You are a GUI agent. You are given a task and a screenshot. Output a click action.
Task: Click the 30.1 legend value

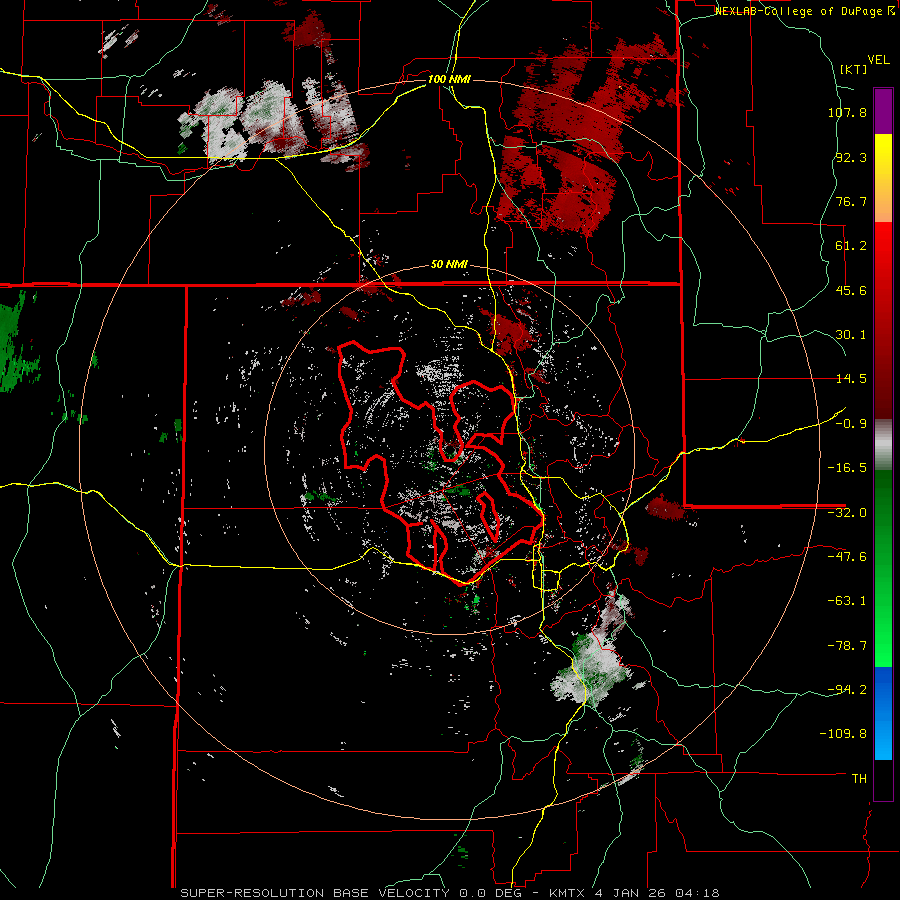pos(851,335)
